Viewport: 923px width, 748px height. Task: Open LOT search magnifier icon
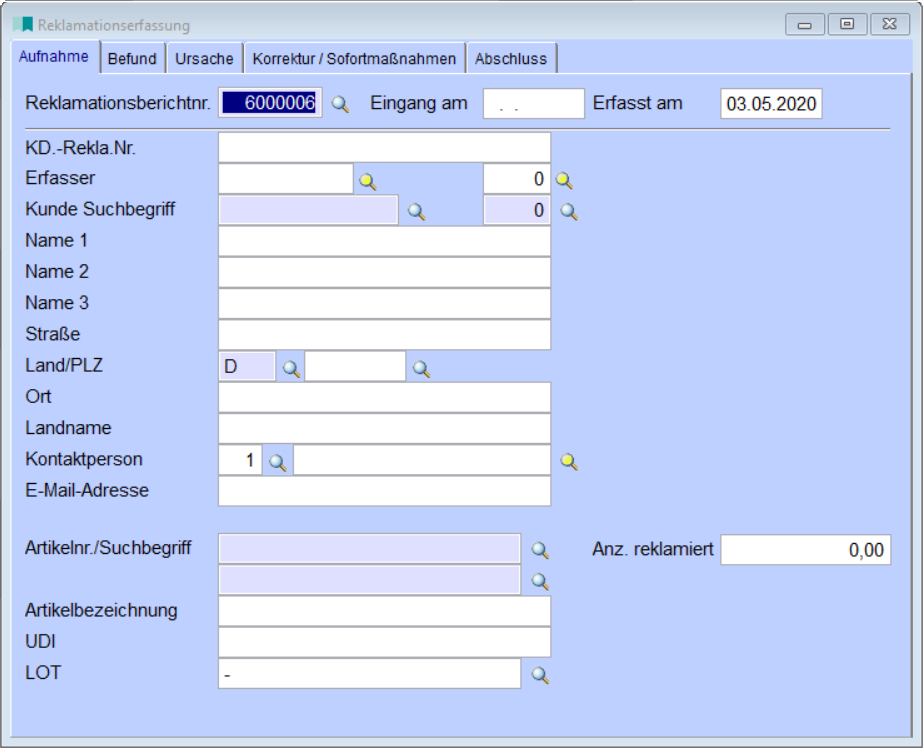(540, 675)
